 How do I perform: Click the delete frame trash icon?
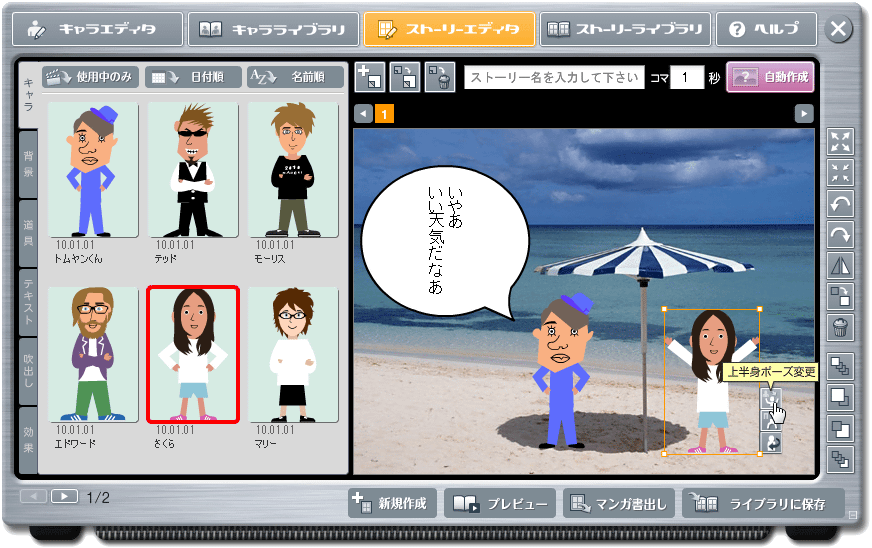(439, 77)
